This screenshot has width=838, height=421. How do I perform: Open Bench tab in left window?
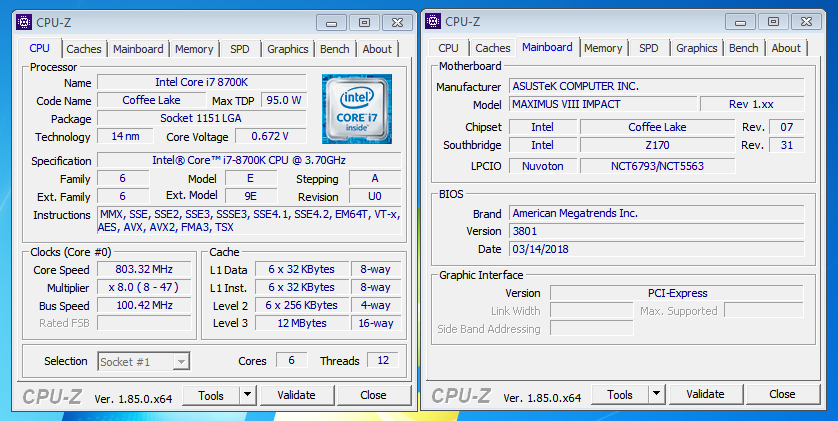tap(335, 49)
